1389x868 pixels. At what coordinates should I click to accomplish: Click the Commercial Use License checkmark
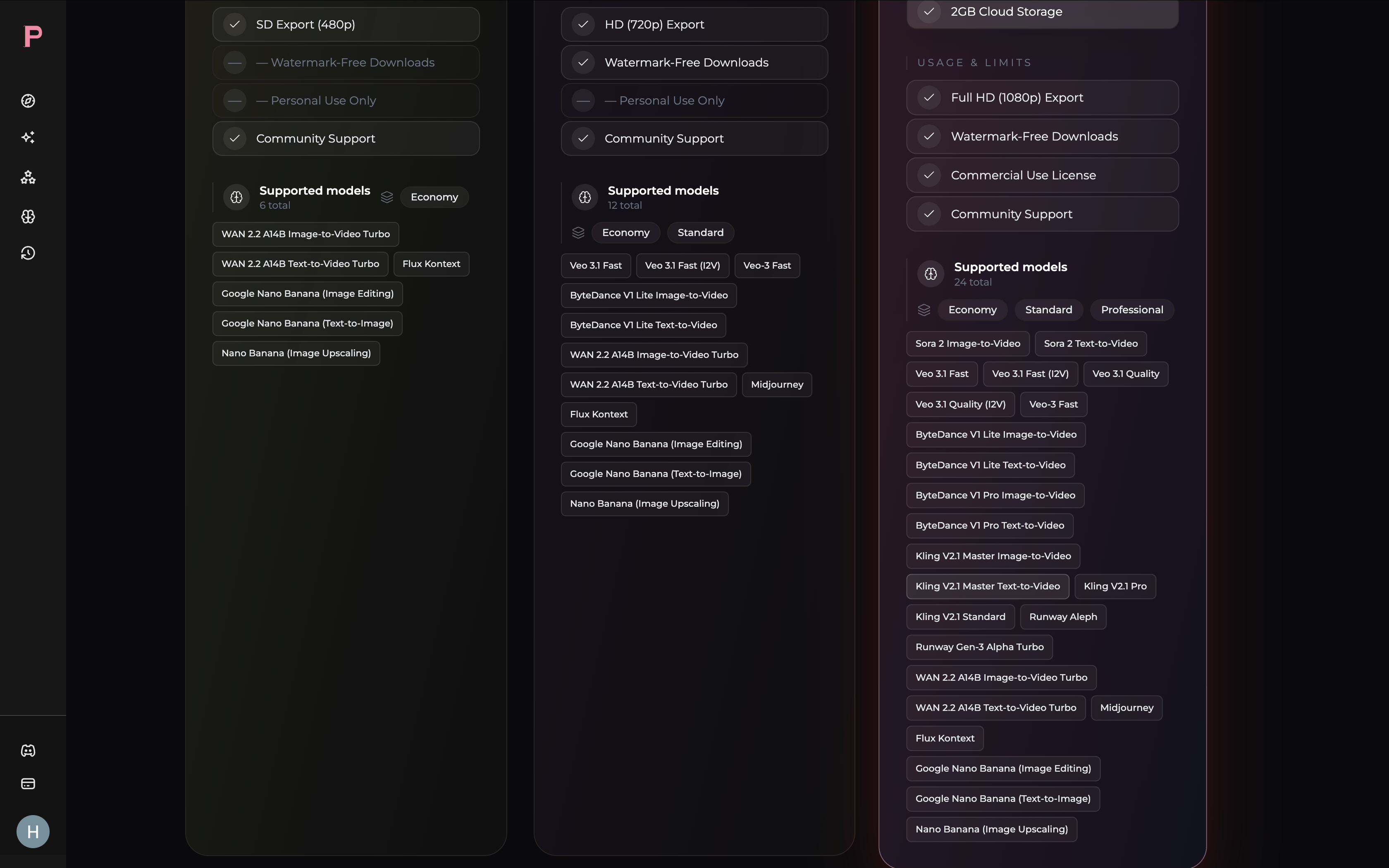click(x=928, y=175)
